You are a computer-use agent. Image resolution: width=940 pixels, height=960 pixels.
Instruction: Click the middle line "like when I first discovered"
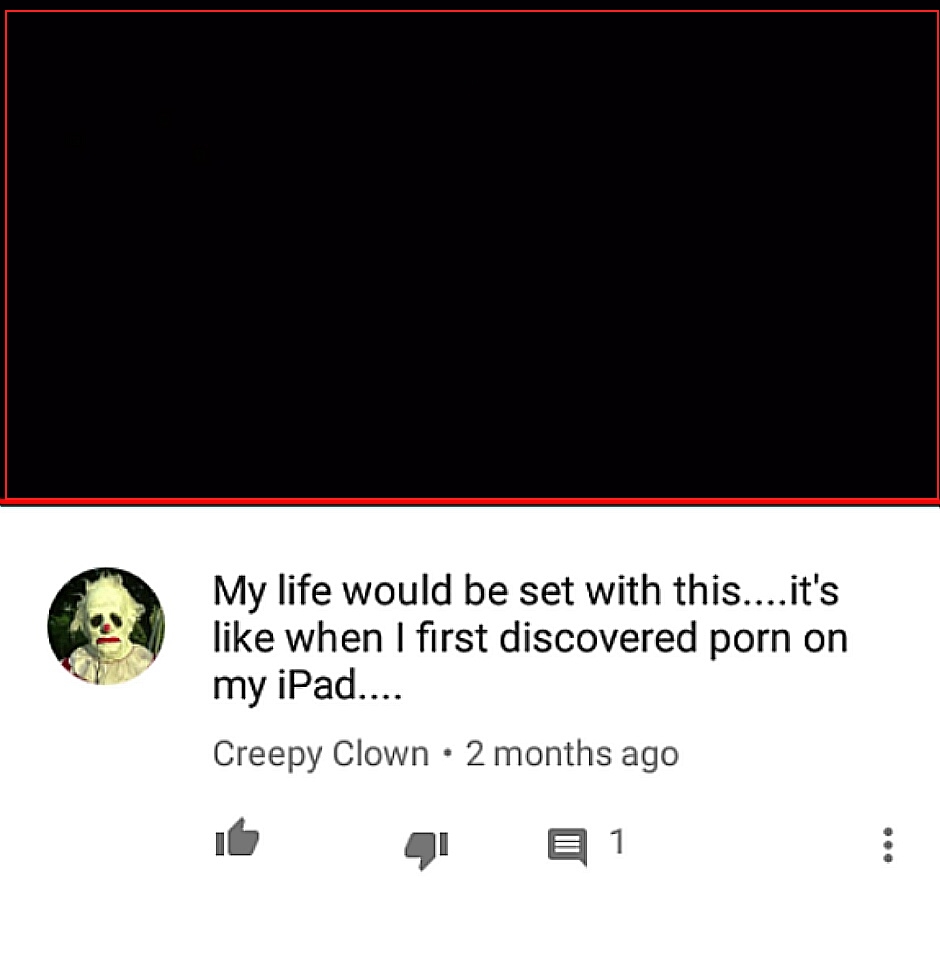pyautogui.click(x=455, y=638)
